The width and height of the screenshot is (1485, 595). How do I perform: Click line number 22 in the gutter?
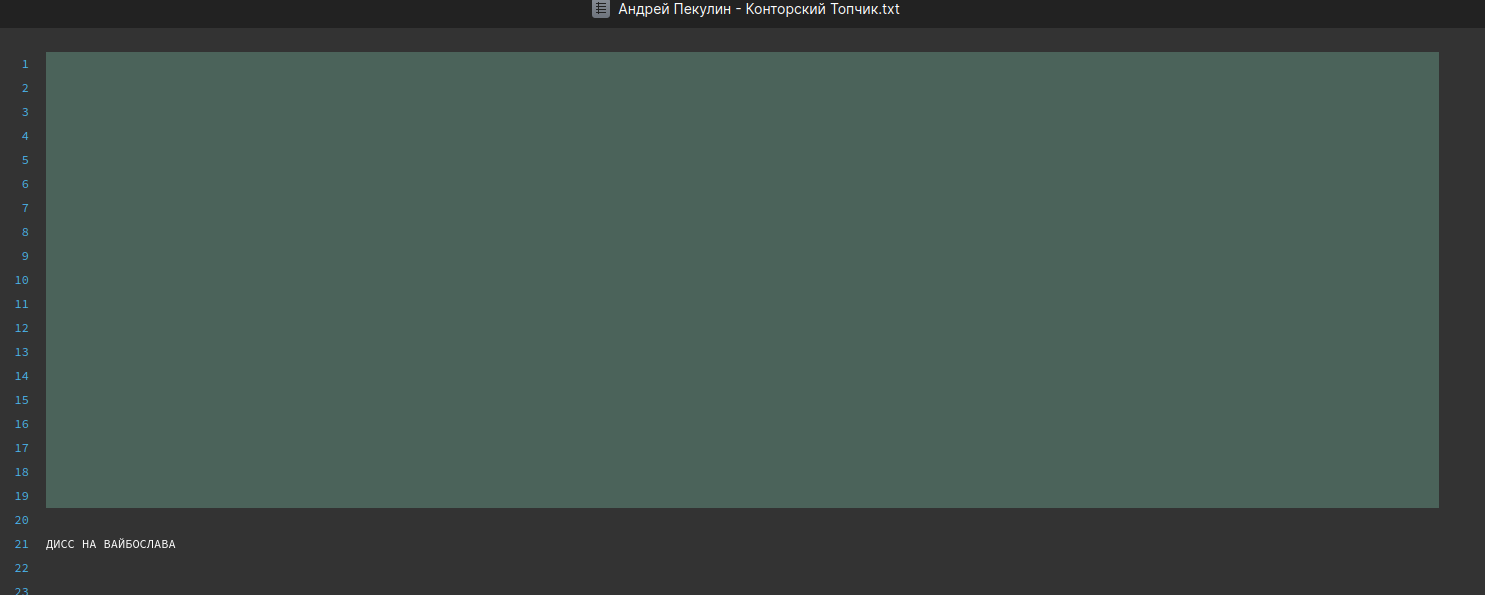coord(22,568)
